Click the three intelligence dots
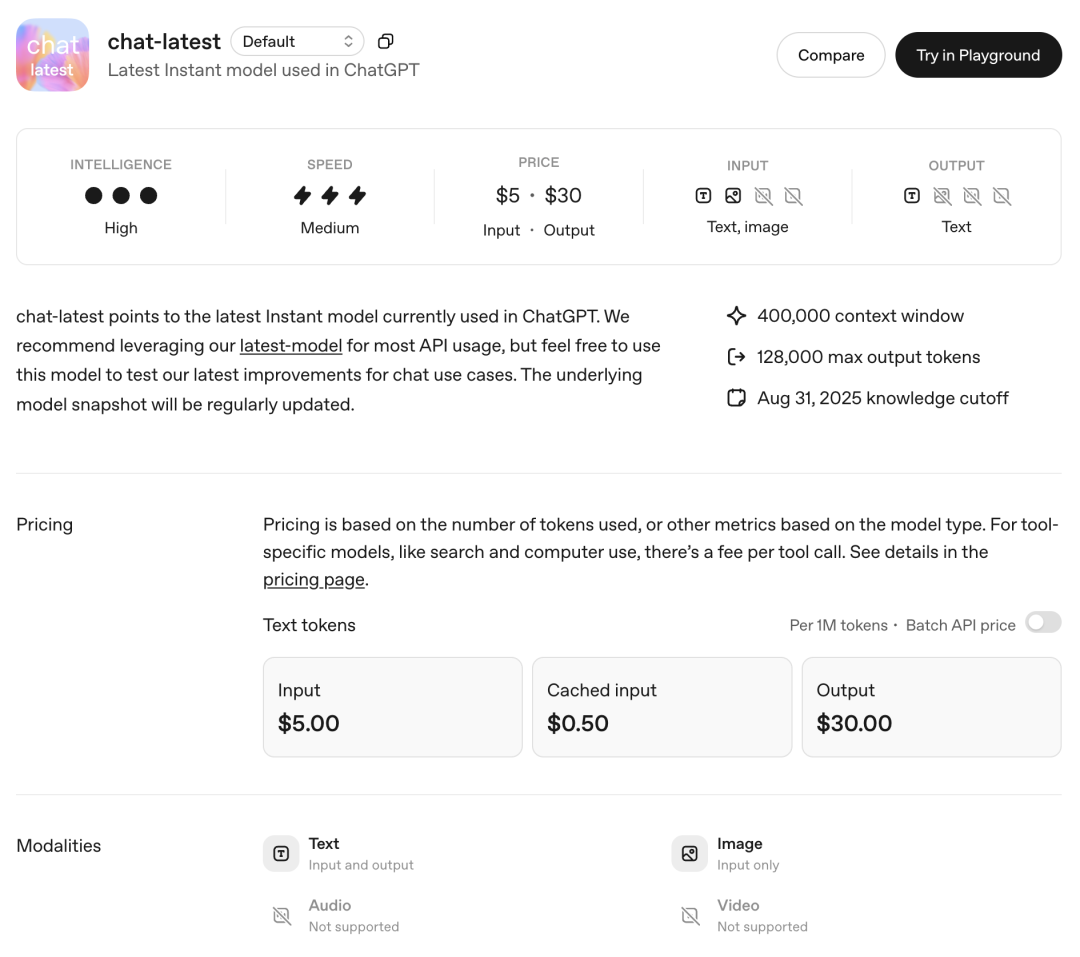The image size is (1080, 957). point(121,196)
